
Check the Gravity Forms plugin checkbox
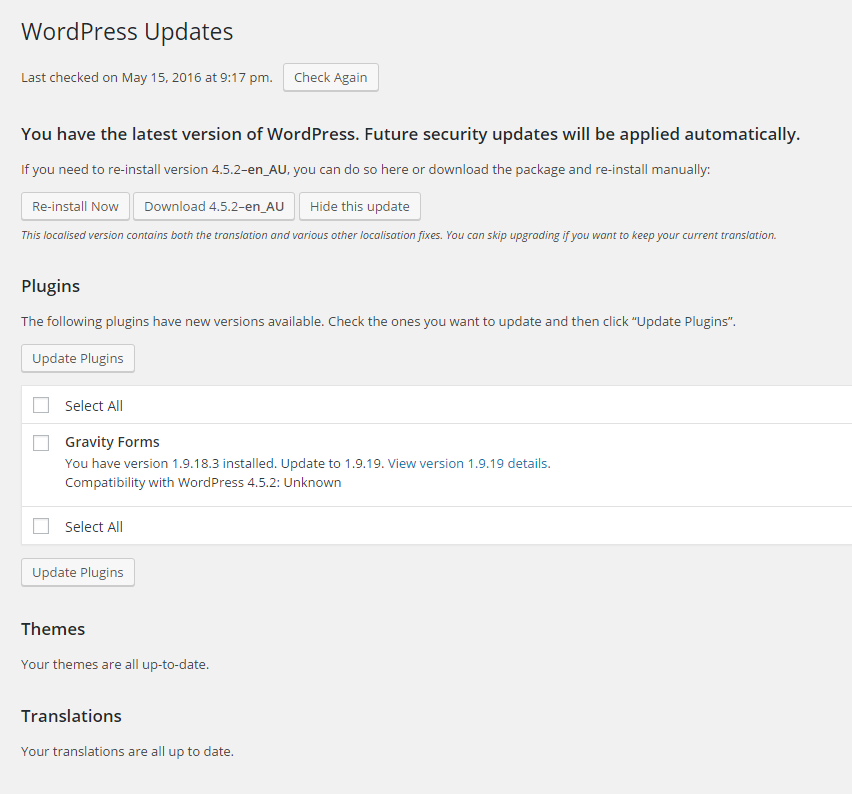click(x=41, y=442)
